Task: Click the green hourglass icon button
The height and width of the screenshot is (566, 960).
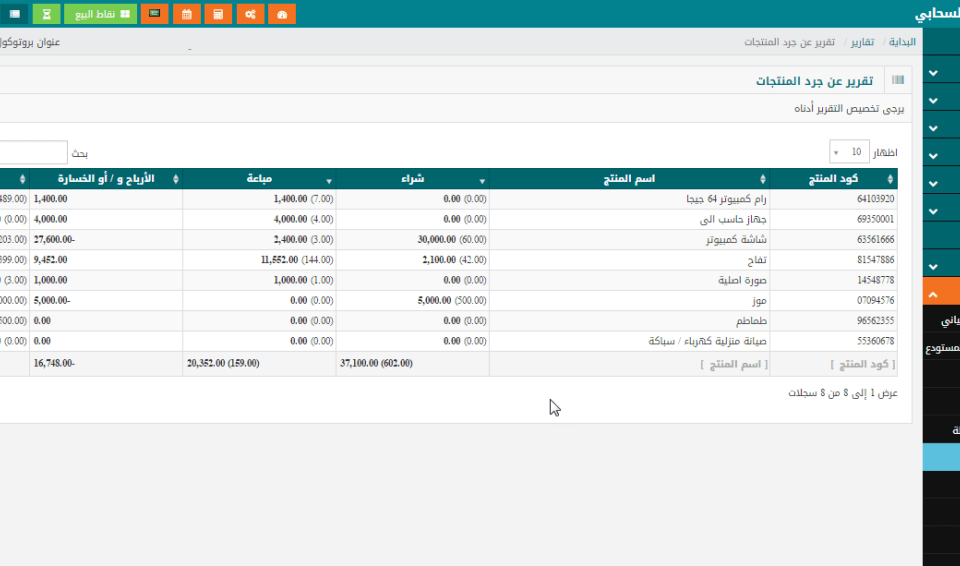Action: pos(46,14)
